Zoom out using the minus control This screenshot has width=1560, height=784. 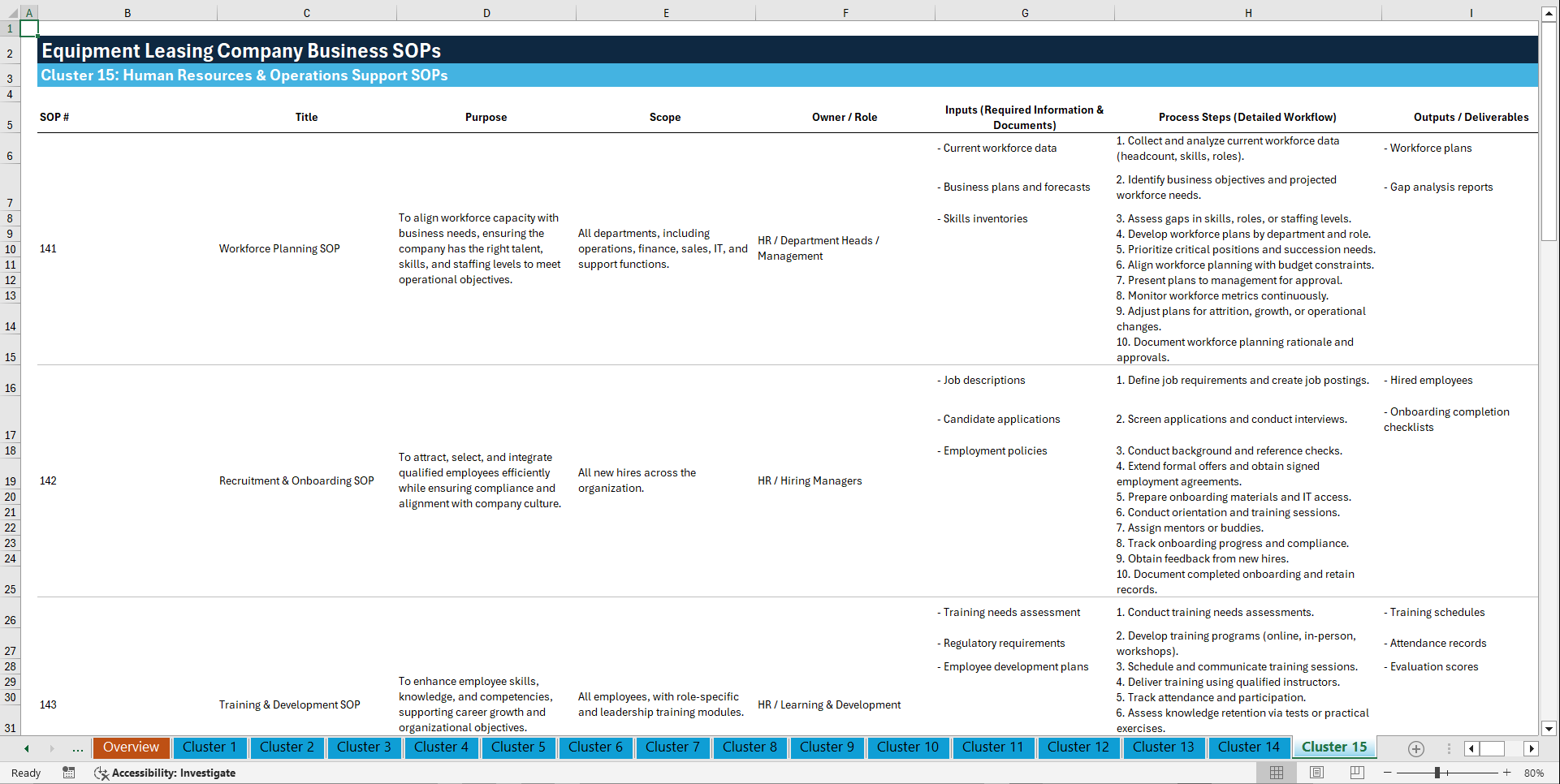pyautogui.click(x=1388, y=773)
